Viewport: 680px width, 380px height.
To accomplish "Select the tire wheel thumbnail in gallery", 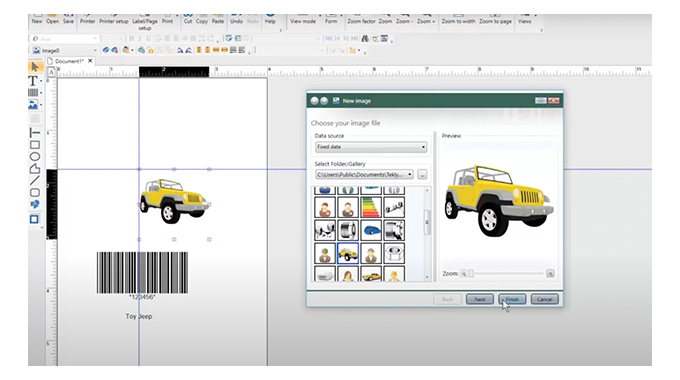I will [348, 230].
